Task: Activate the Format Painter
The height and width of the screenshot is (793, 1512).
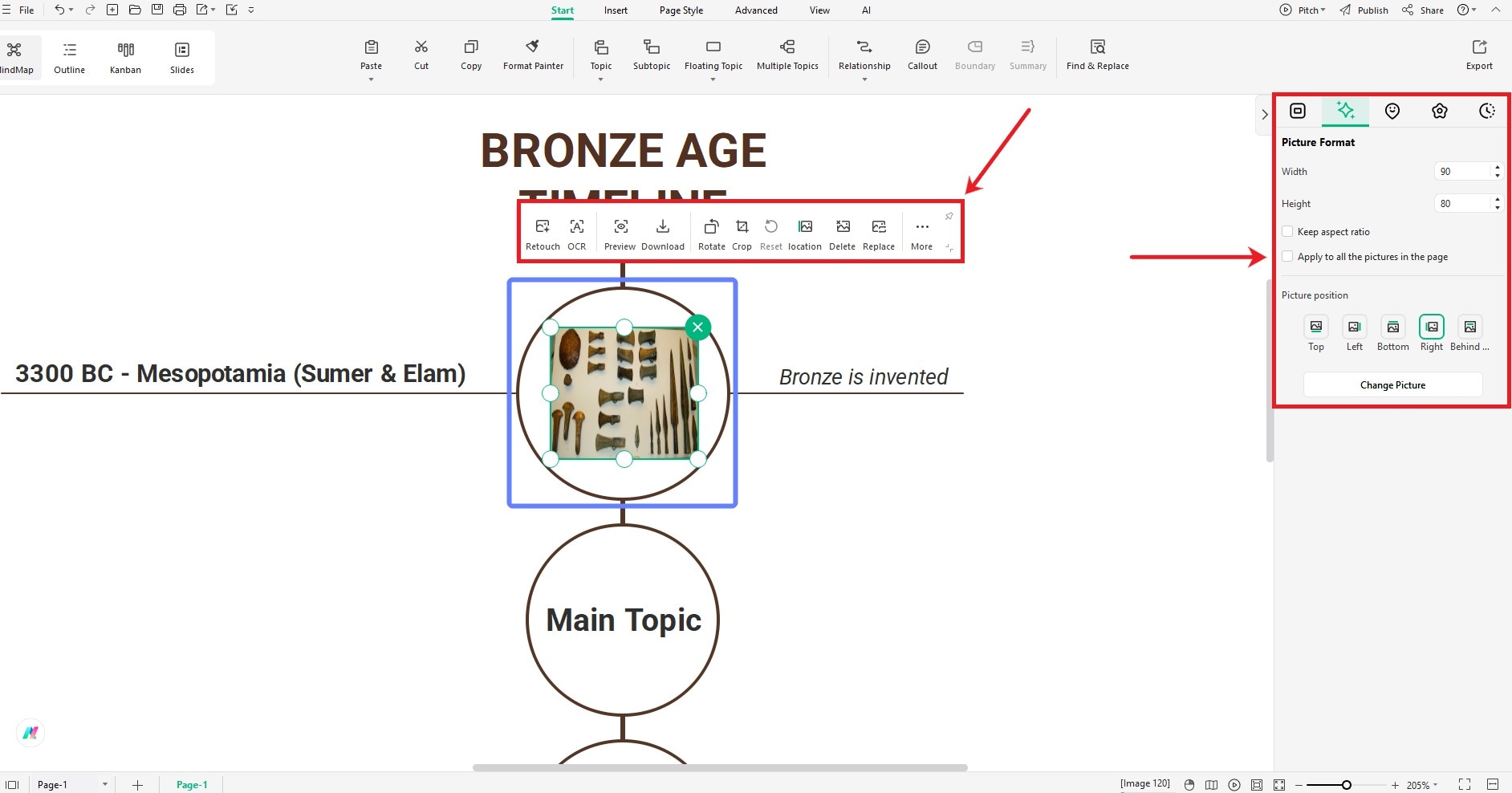Action: click(534, 55)
